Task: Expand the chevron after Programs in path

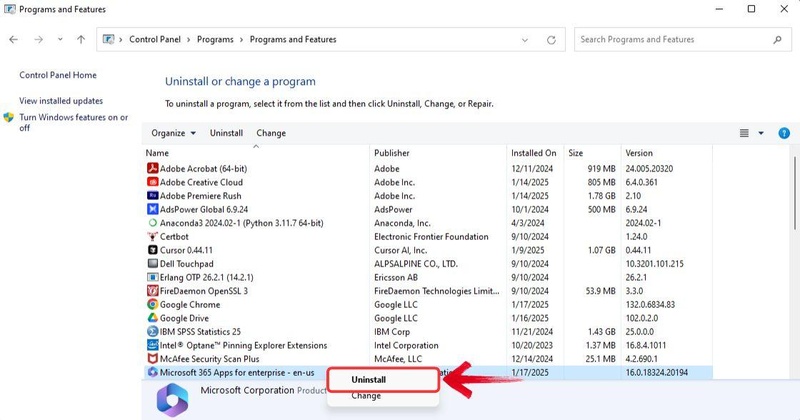Action: coord(241,39)
